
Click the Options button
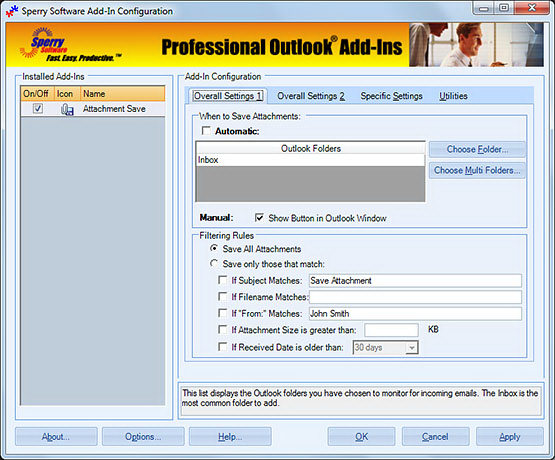[143, 437]
